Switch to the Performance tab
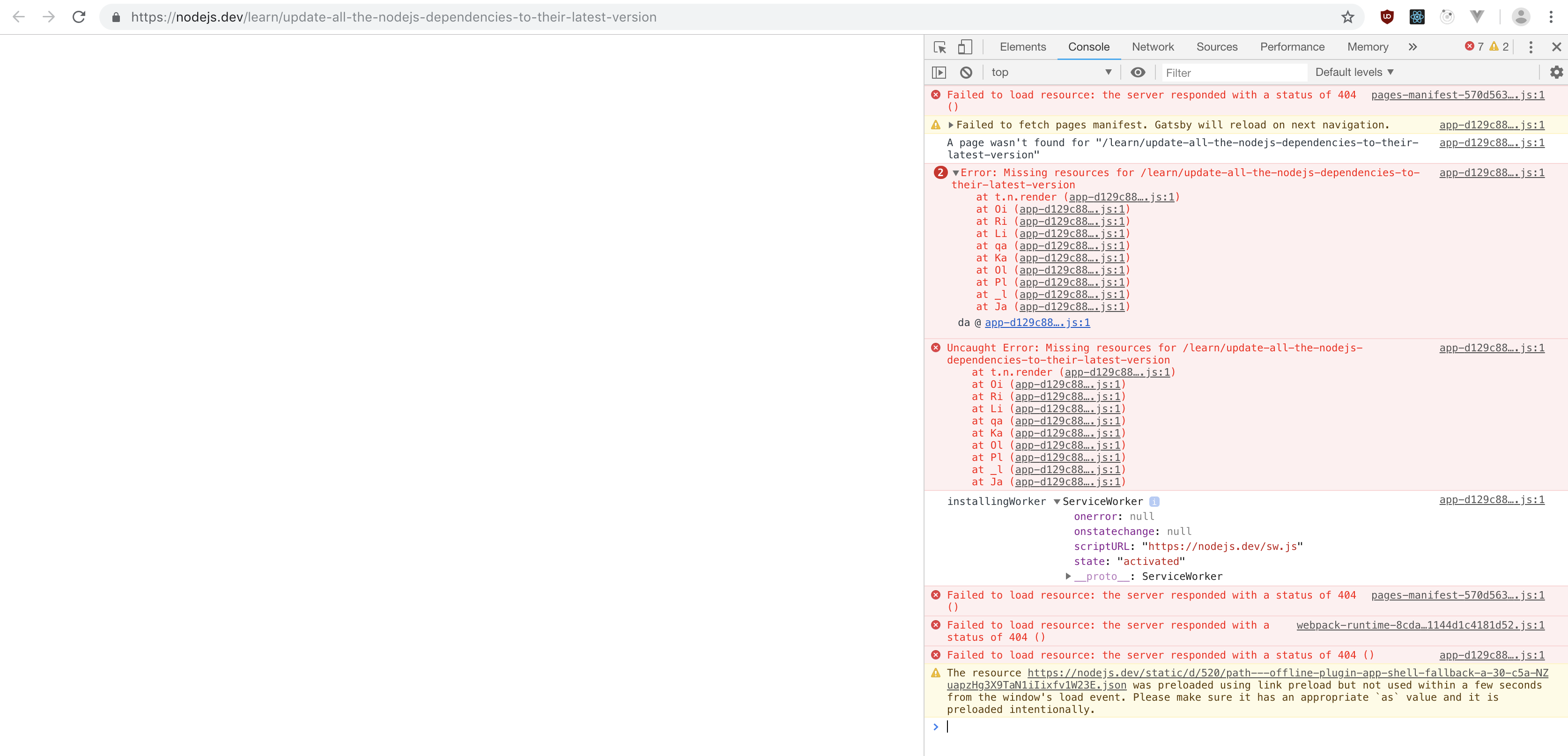Image resolution: width=1568 pixels, height=756 pixels. [x=1292, y=47]
